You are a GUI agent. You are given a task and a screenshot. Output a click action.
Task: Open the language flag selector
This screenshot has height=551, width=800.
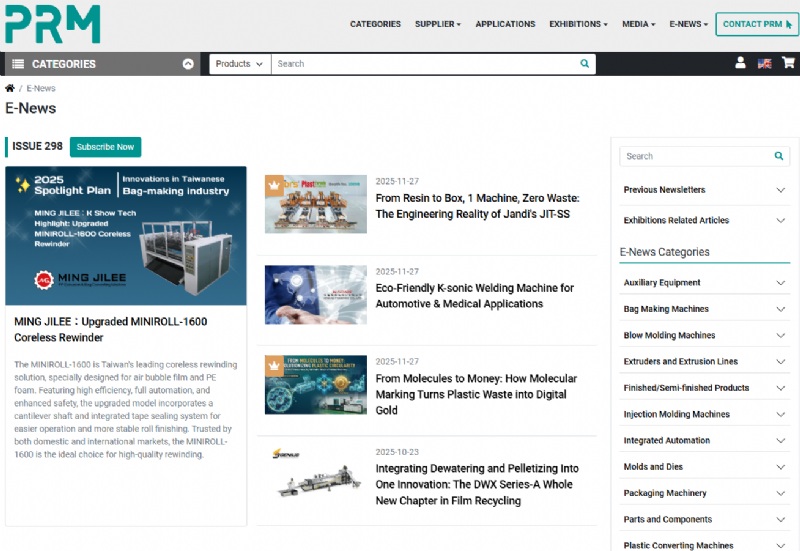(764, 63)
